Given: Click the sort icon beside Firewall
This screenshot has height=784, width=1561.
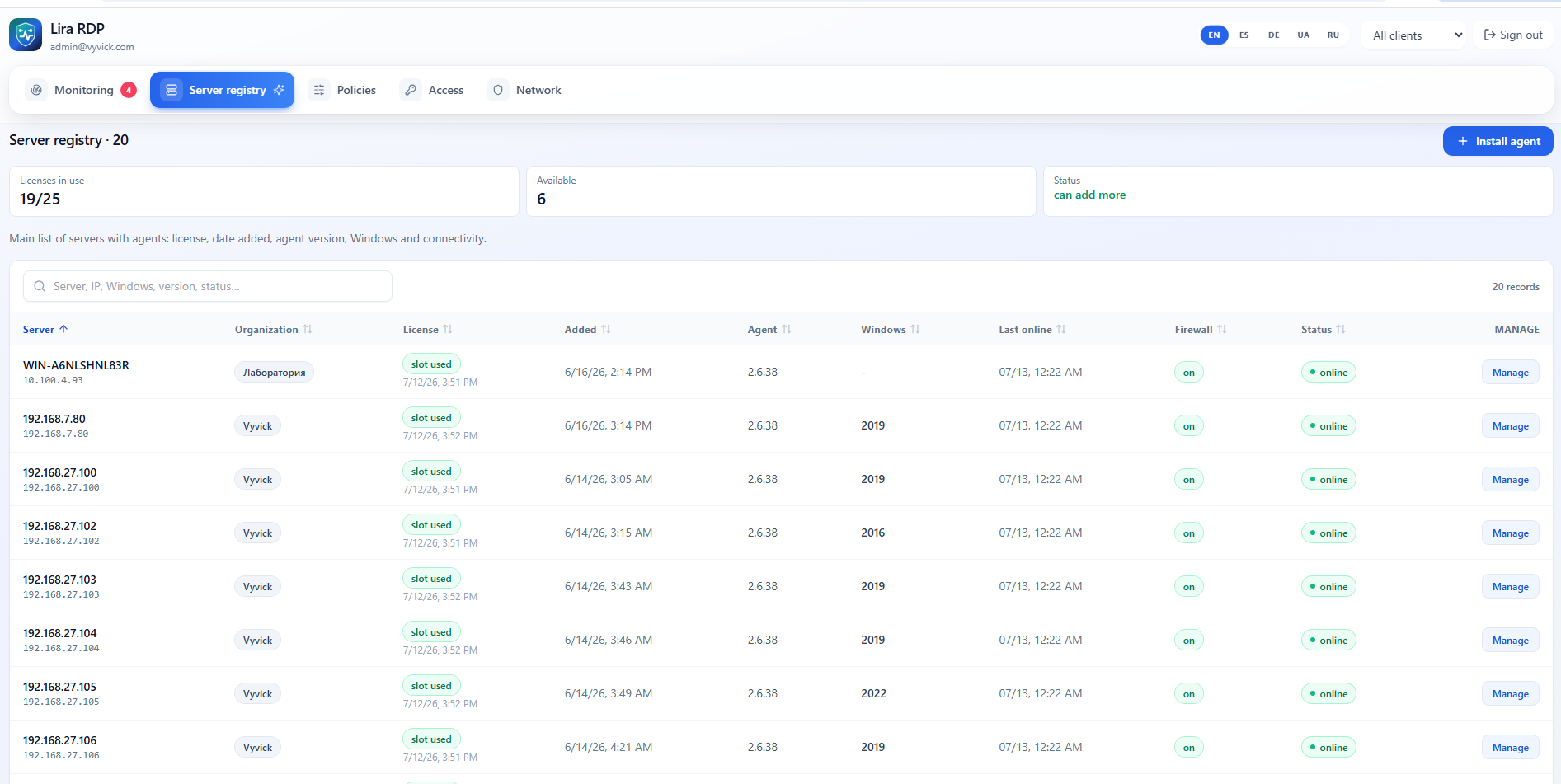Looking at the screenshot, I should tap(1222, 329).
